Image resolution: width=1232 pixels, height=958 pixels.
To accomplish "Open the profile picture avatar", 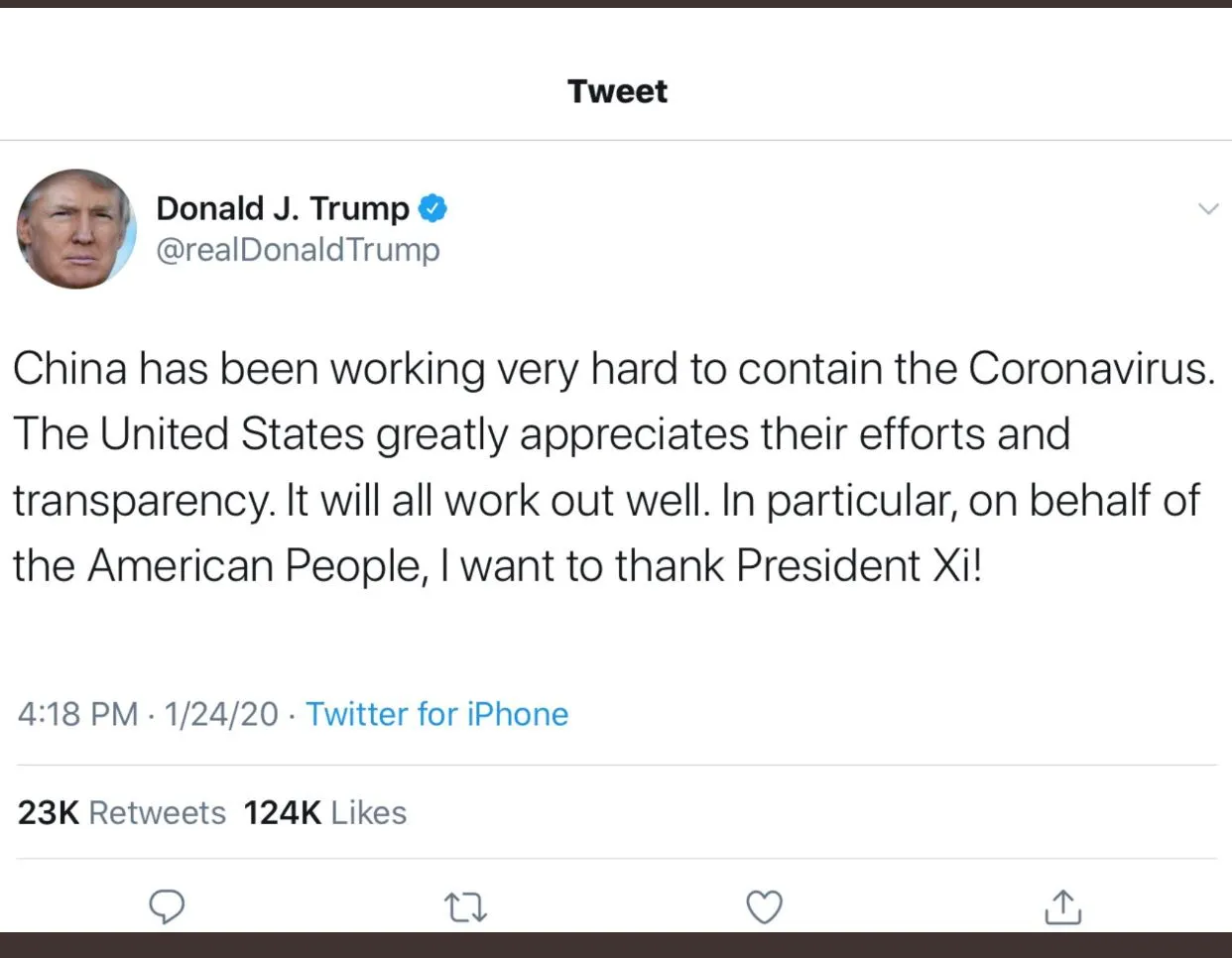I will point(76,229).
